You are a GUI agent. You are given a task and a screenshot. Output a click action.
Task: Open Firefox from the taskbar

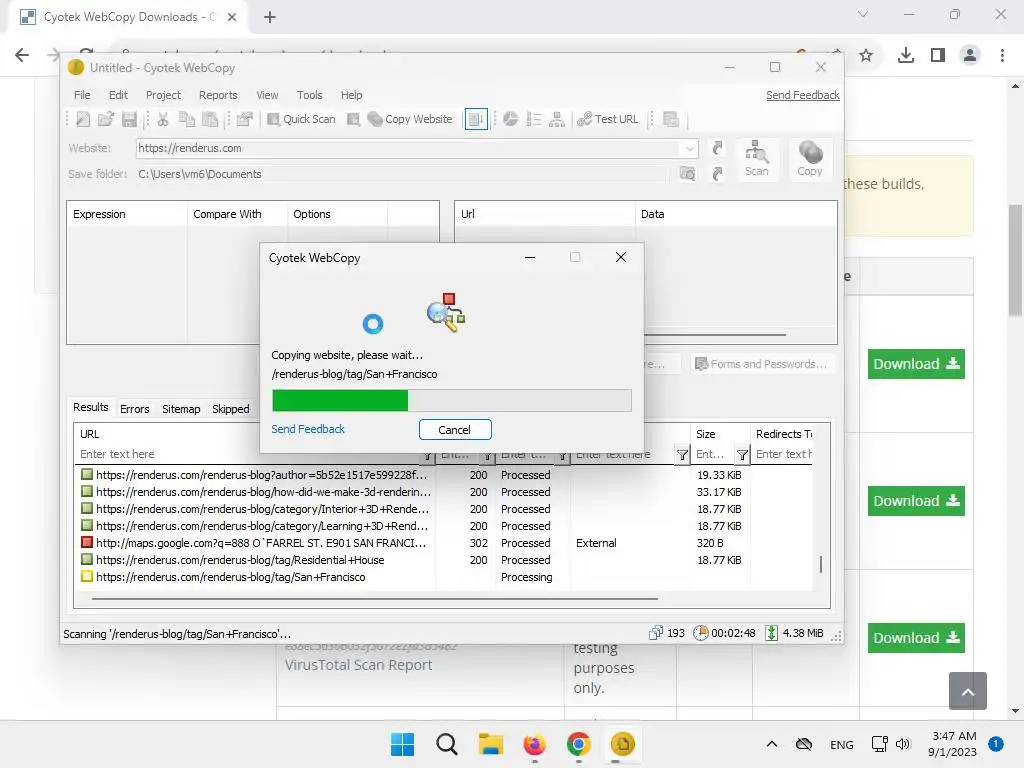point(534,744)
